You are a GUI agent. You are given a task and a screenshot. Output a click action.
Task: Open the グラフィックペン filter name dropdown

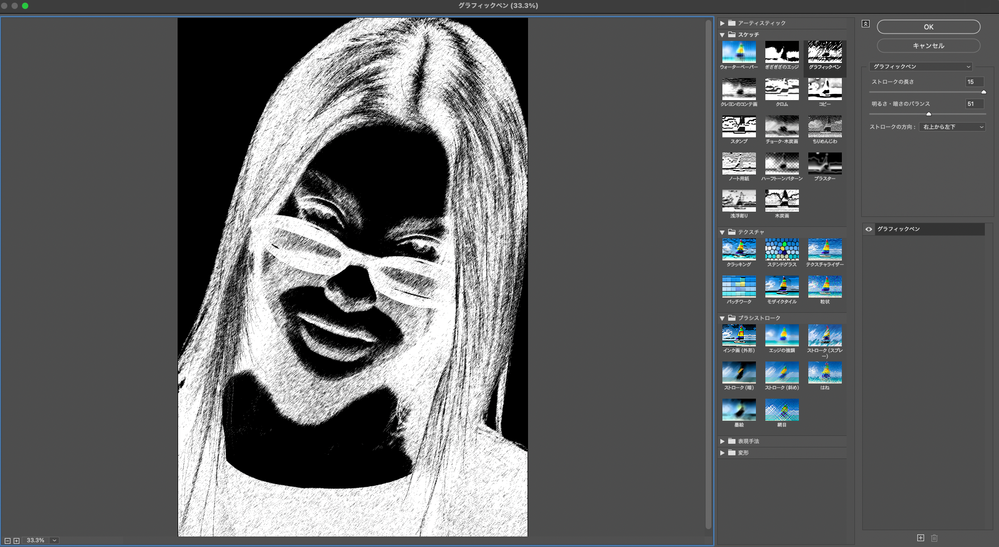[x=921, y=66]
